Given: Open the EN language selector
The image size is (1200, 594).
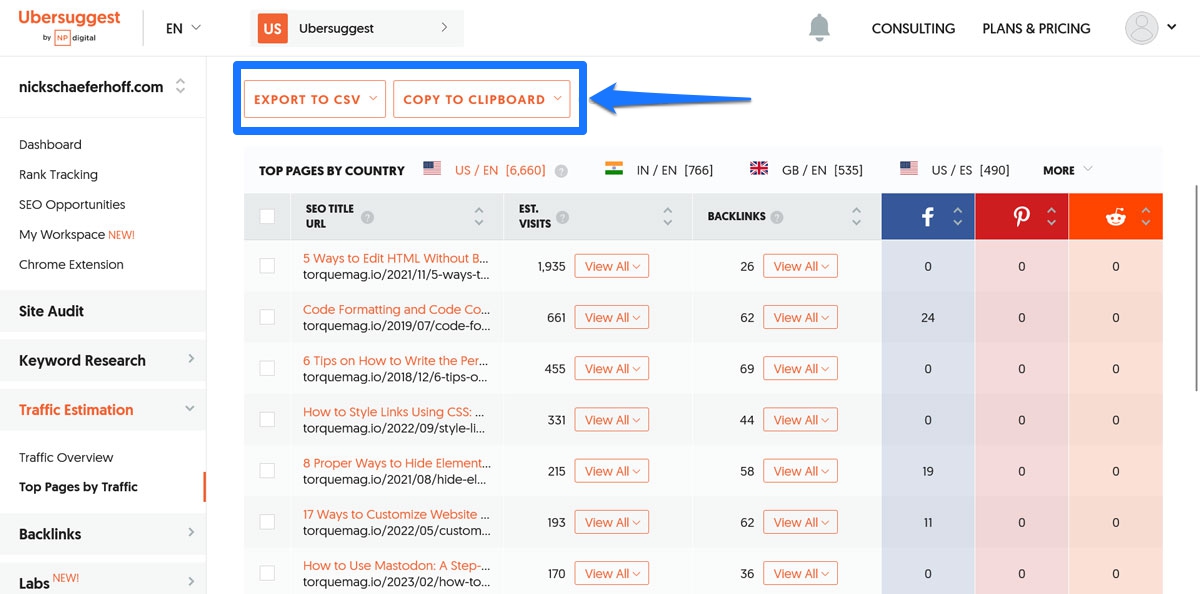Looking at the screenshot, I should (183, 28).
